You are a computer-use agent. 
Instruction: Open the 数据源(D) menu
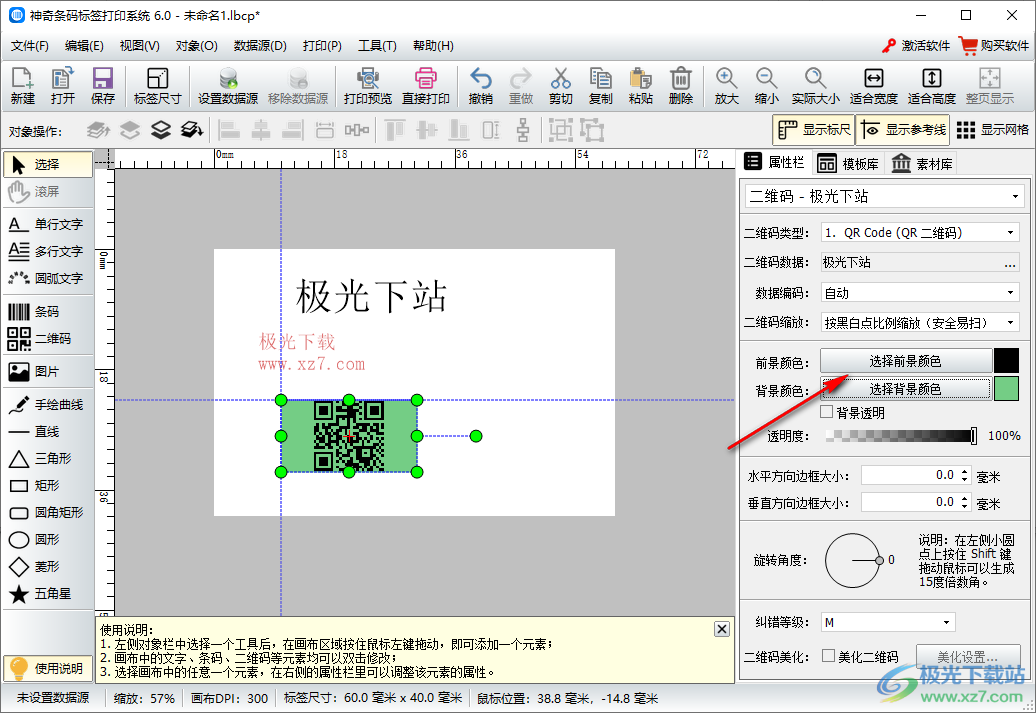pyautogui.click(x=260, y=46)
